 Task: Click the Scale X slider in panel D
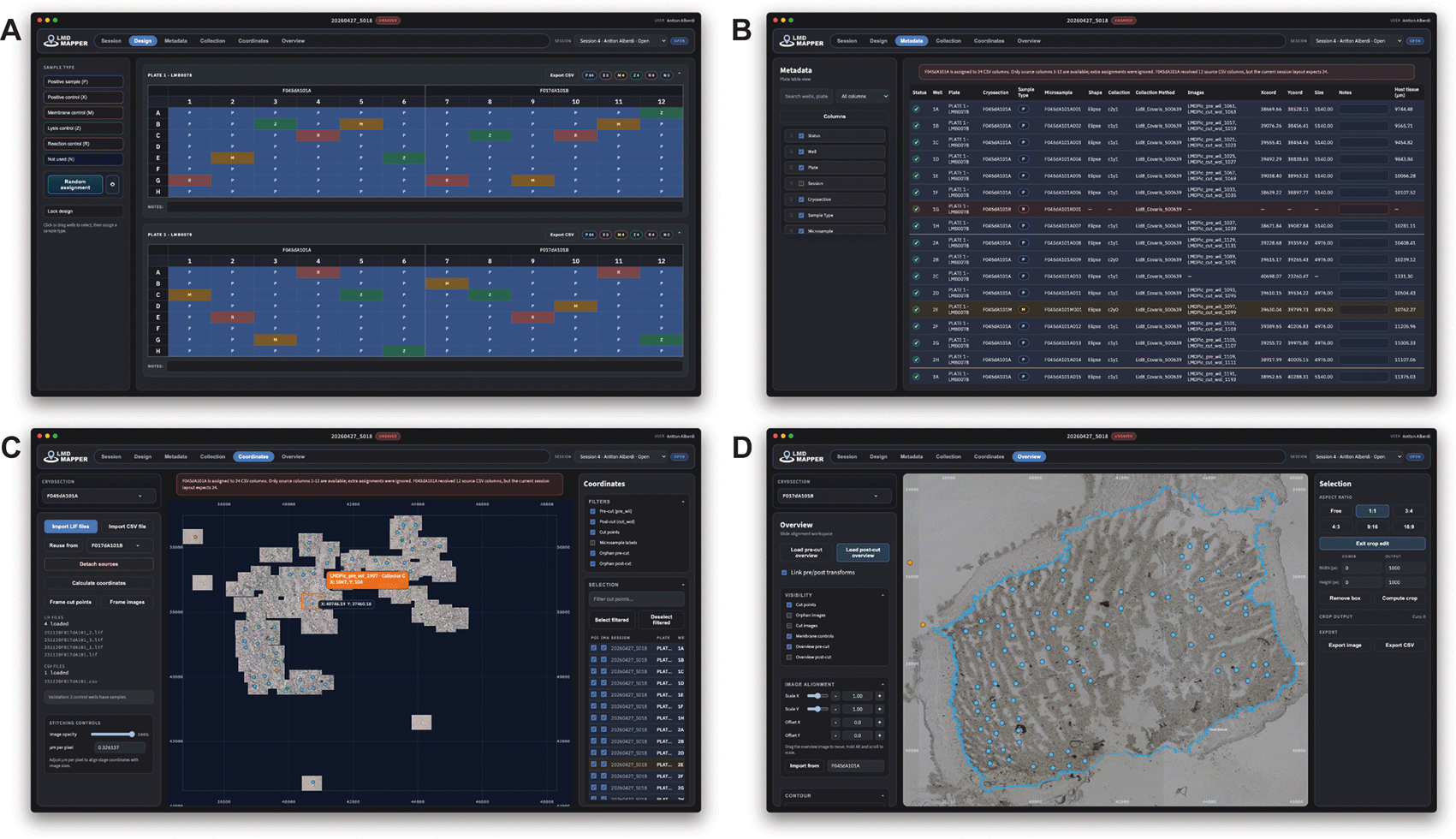[817, 696]
